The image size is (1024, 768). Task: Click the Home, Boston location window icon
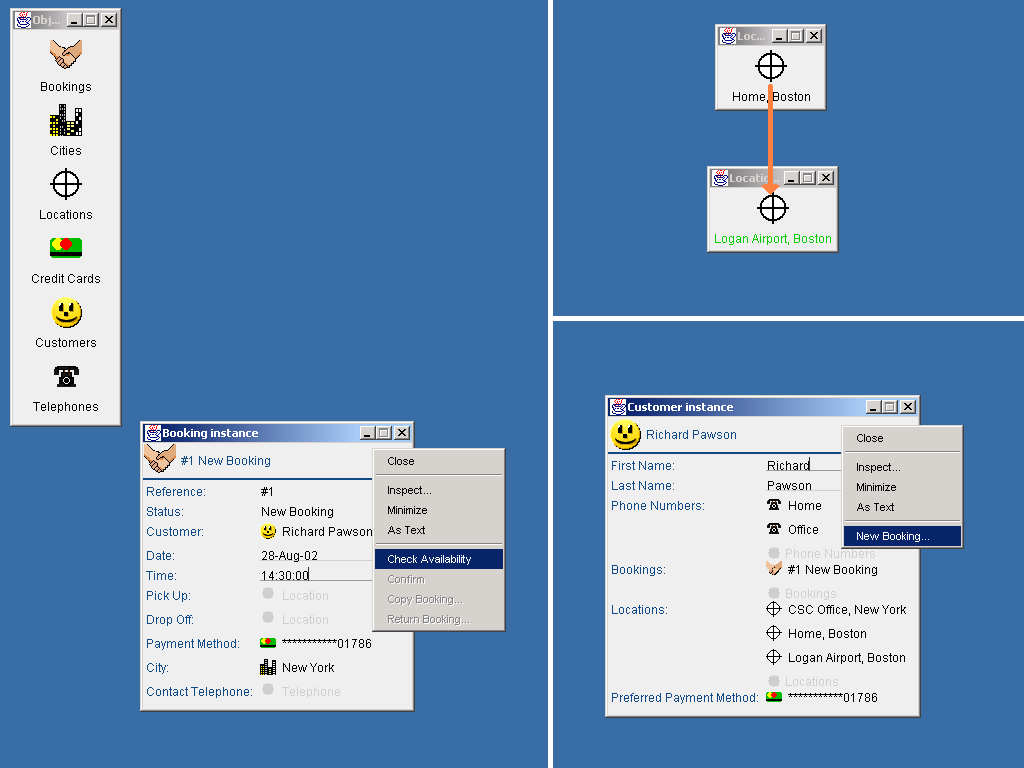(770, 66)
